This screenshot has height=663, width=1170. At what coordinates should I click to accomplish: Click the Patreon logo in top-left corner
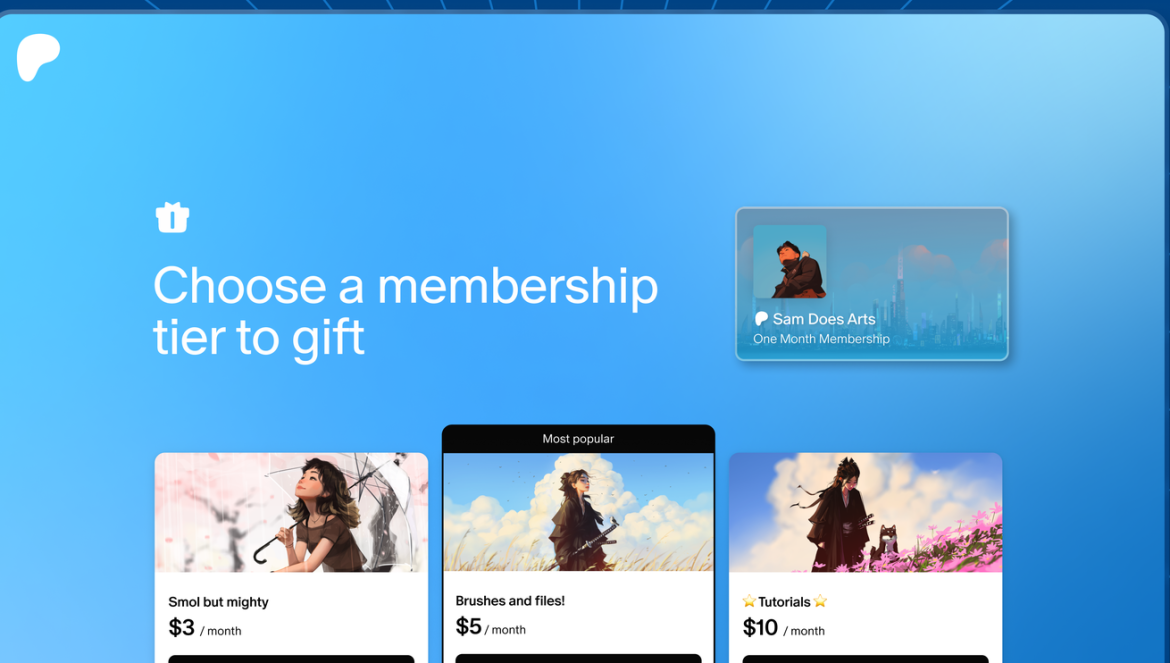coord(38,57)
